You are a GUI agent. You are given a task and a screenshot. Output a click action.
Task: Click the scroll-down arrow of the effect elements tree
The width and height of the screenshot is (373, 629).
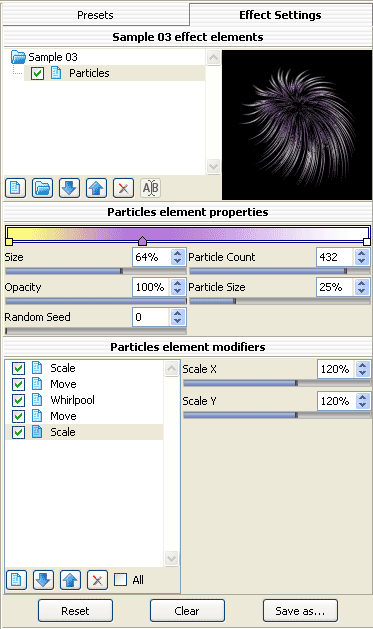(x=213, y=166)
